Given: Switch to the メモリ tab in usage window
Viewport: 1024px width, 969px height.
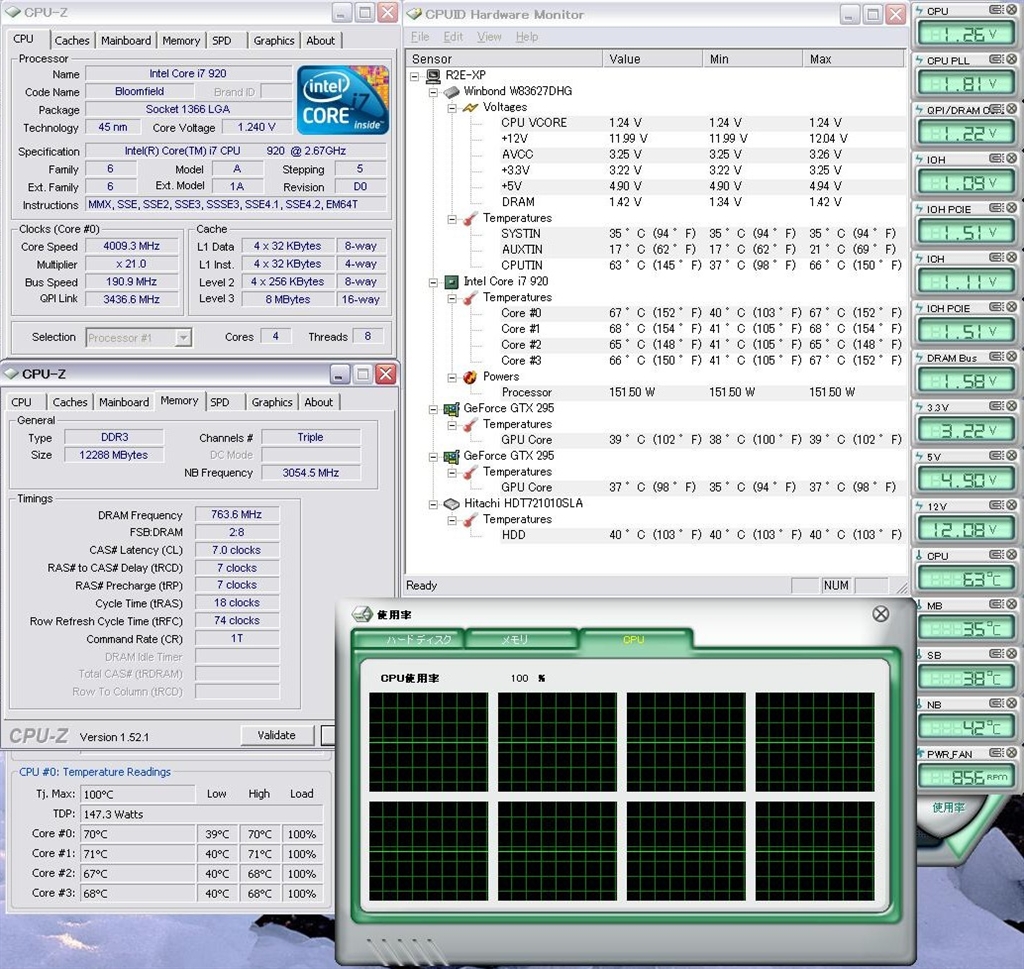Looking at the screenshot, I should pos(514,640).
